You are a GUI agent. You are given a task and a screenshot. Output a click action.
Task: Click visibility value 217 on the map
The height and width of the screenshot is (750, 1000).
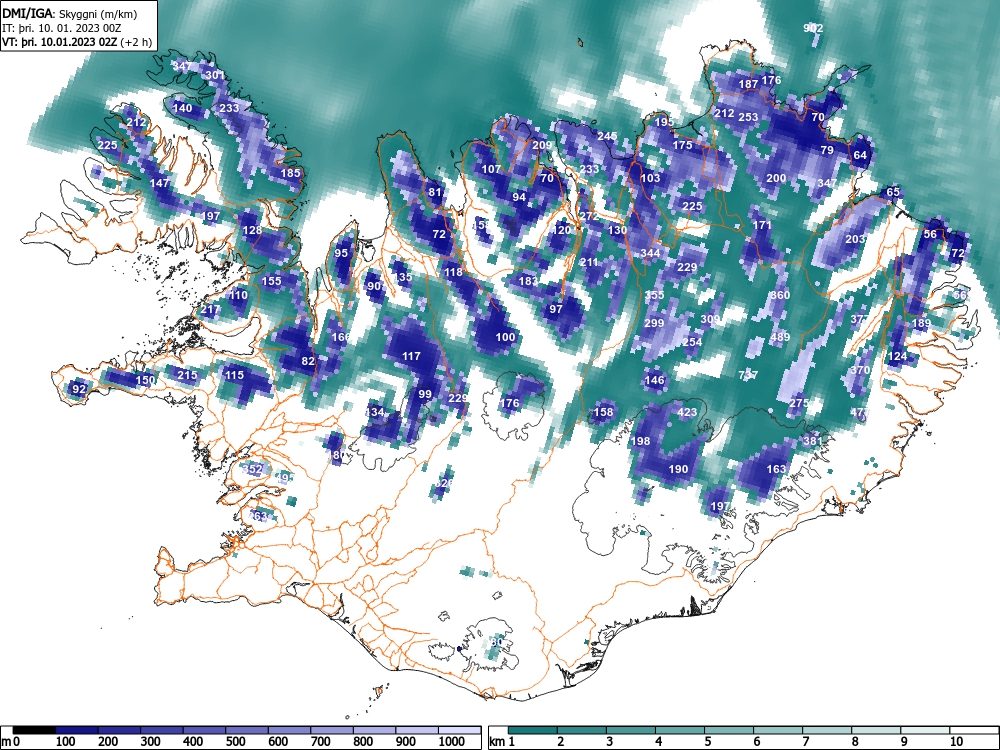(210, 310)
